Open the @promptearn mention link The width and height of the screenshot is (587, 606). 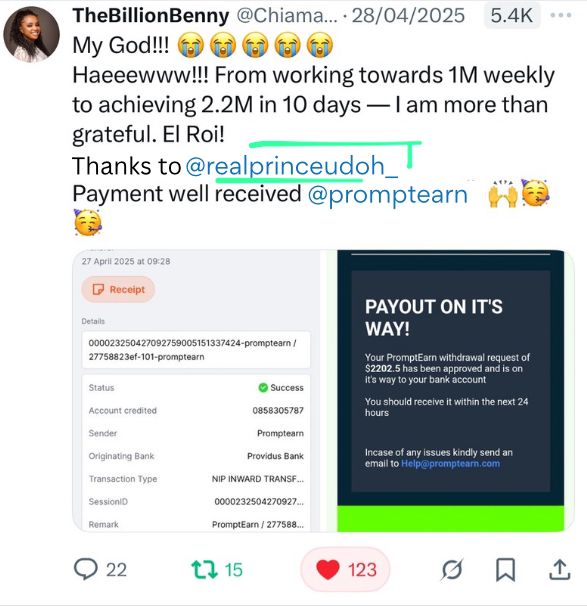(388, 194)
